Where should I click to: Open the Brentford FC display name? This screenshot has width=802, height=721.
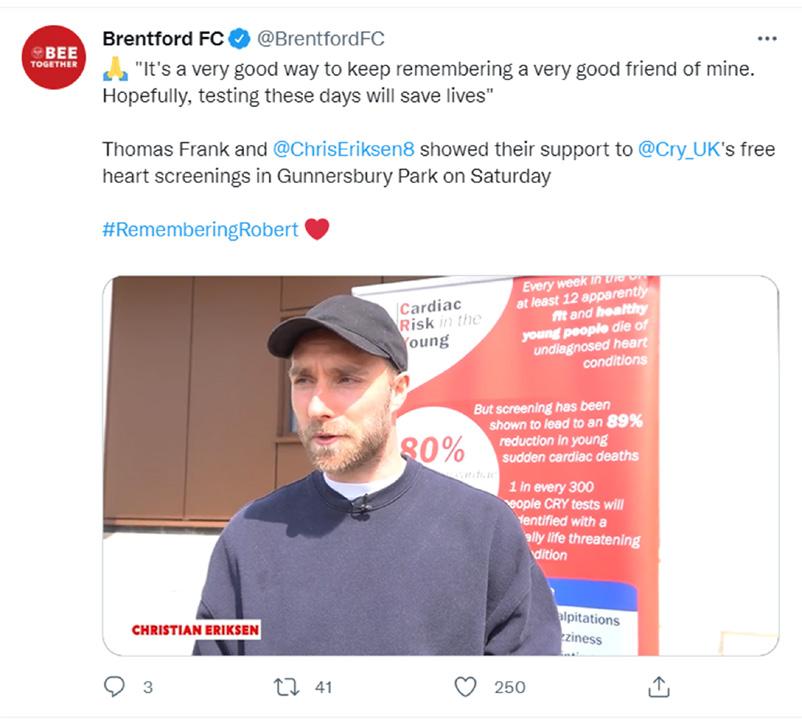click(x=163, y=39)
